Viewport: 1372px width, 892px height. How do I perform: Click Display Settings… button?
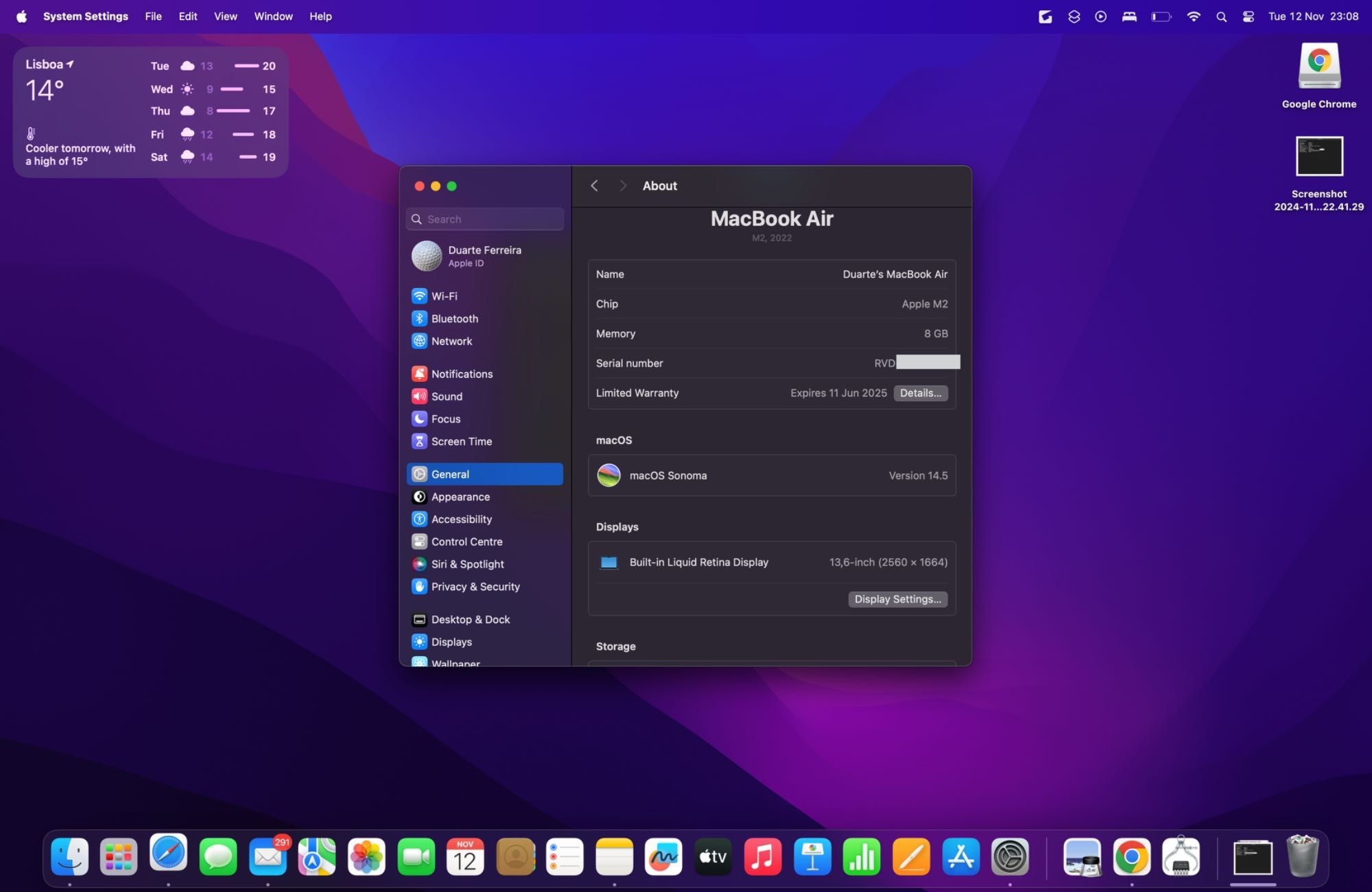click(x=897, y=599)
